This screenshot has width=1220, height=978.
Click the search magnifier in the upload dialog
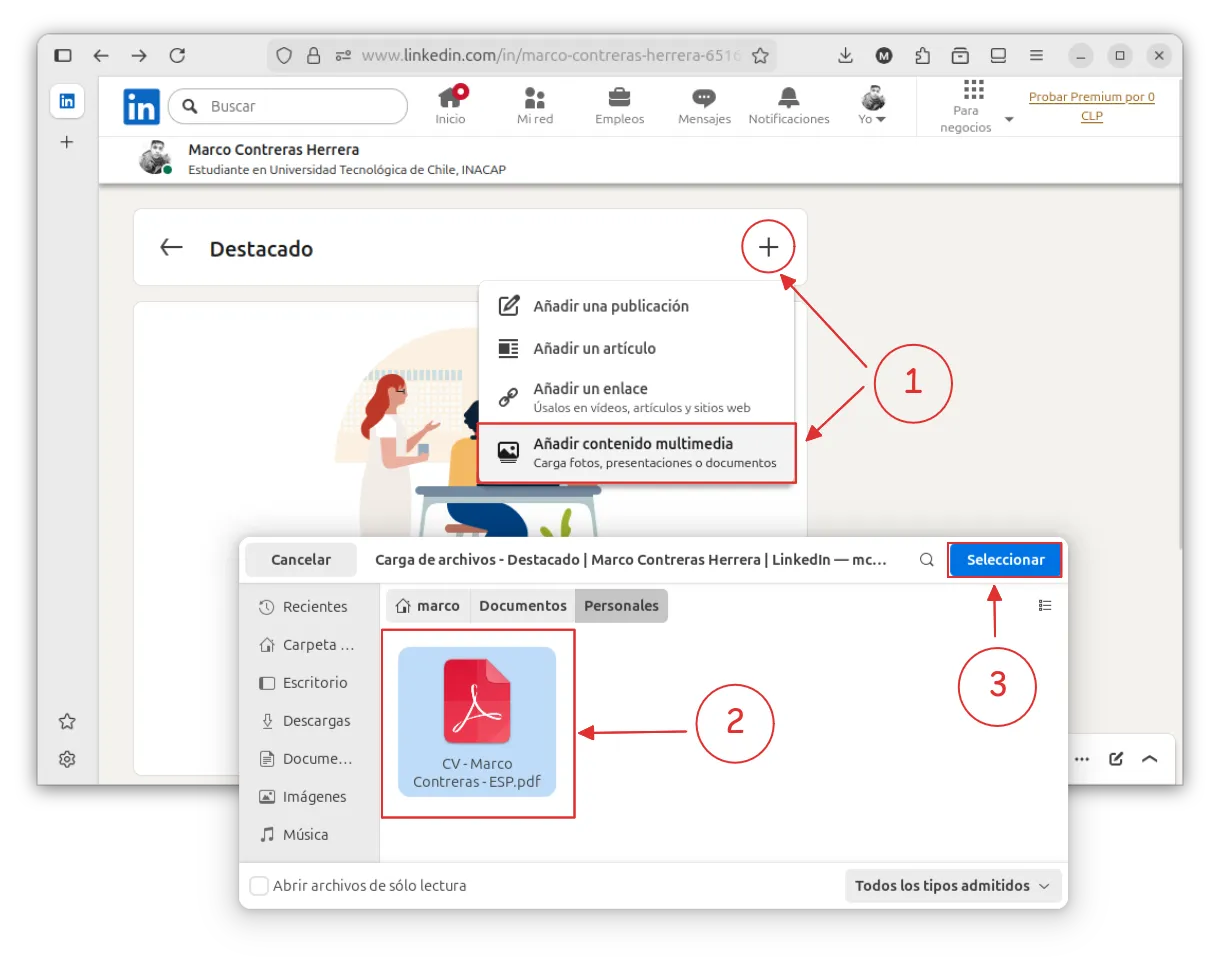point(925,560)
